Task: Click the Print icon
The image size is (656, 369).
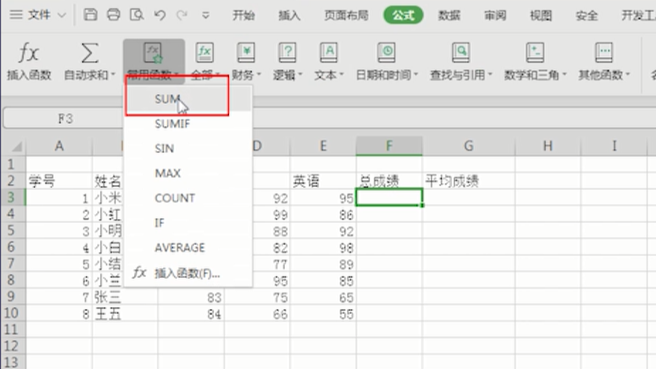Action: [113, 15]
